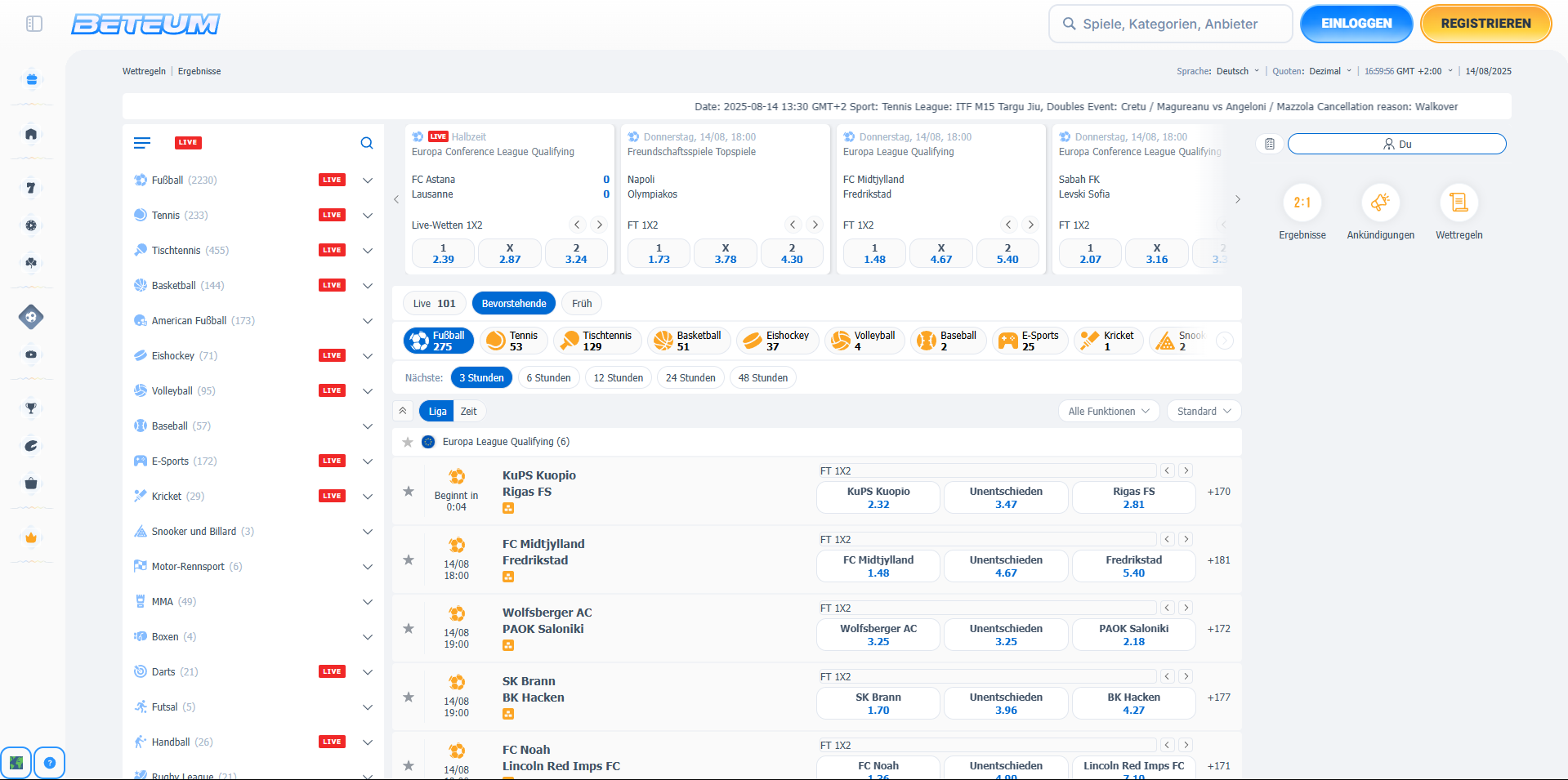
Task: Open the bet slip icon beside Du
Action: tap(1269, 144)
